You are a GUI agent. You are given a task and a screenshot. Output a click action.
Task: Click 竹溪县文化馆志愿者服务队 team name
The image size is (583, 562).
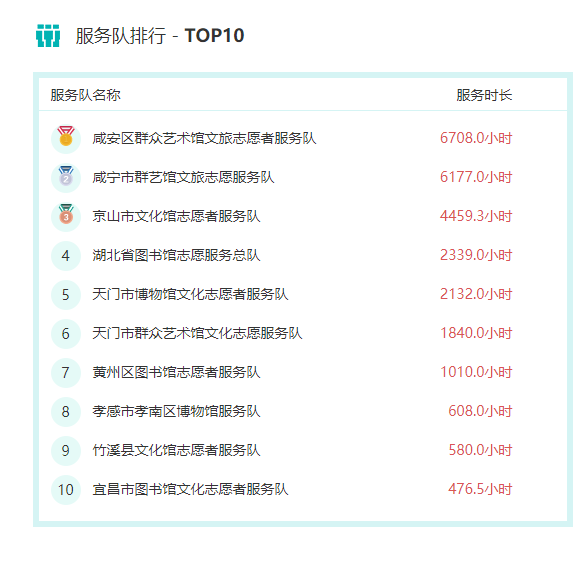coord(176,450)
